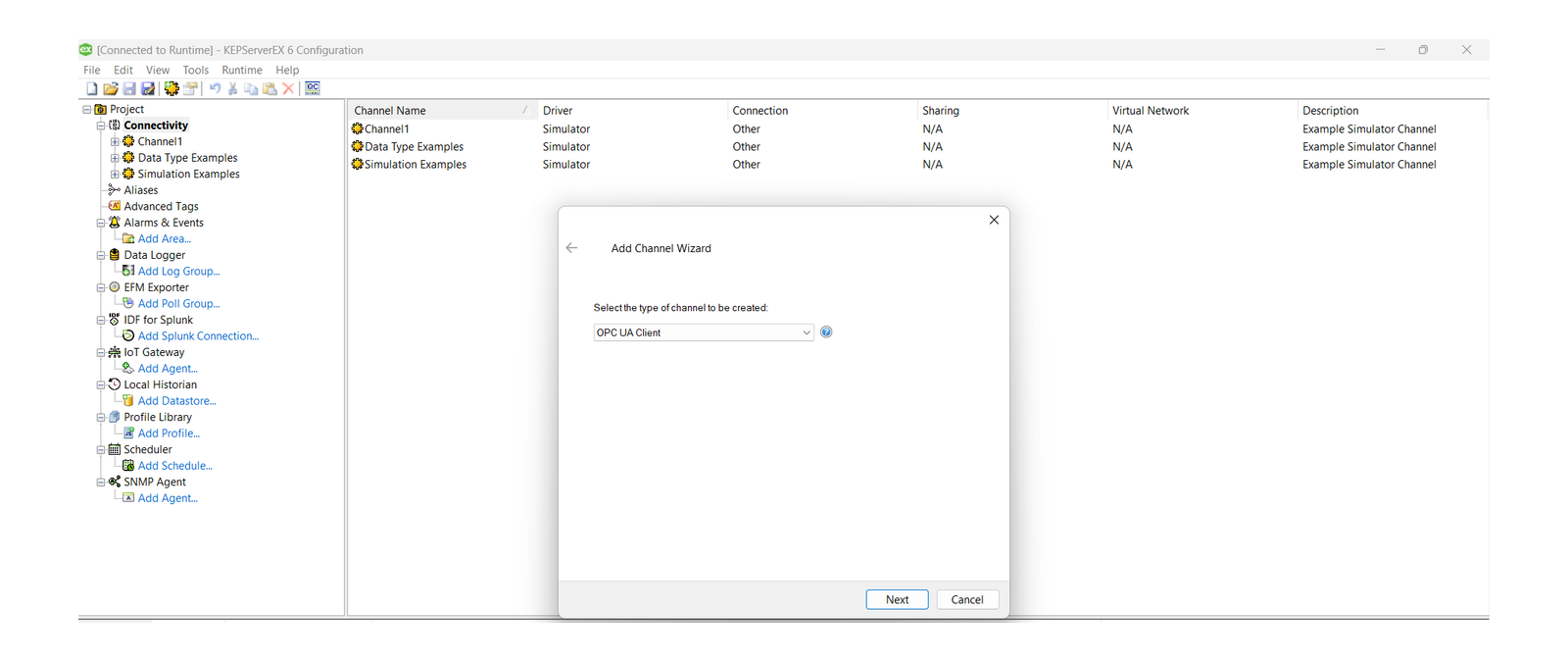Click the Add Schedule... link

tap(174, 466)
